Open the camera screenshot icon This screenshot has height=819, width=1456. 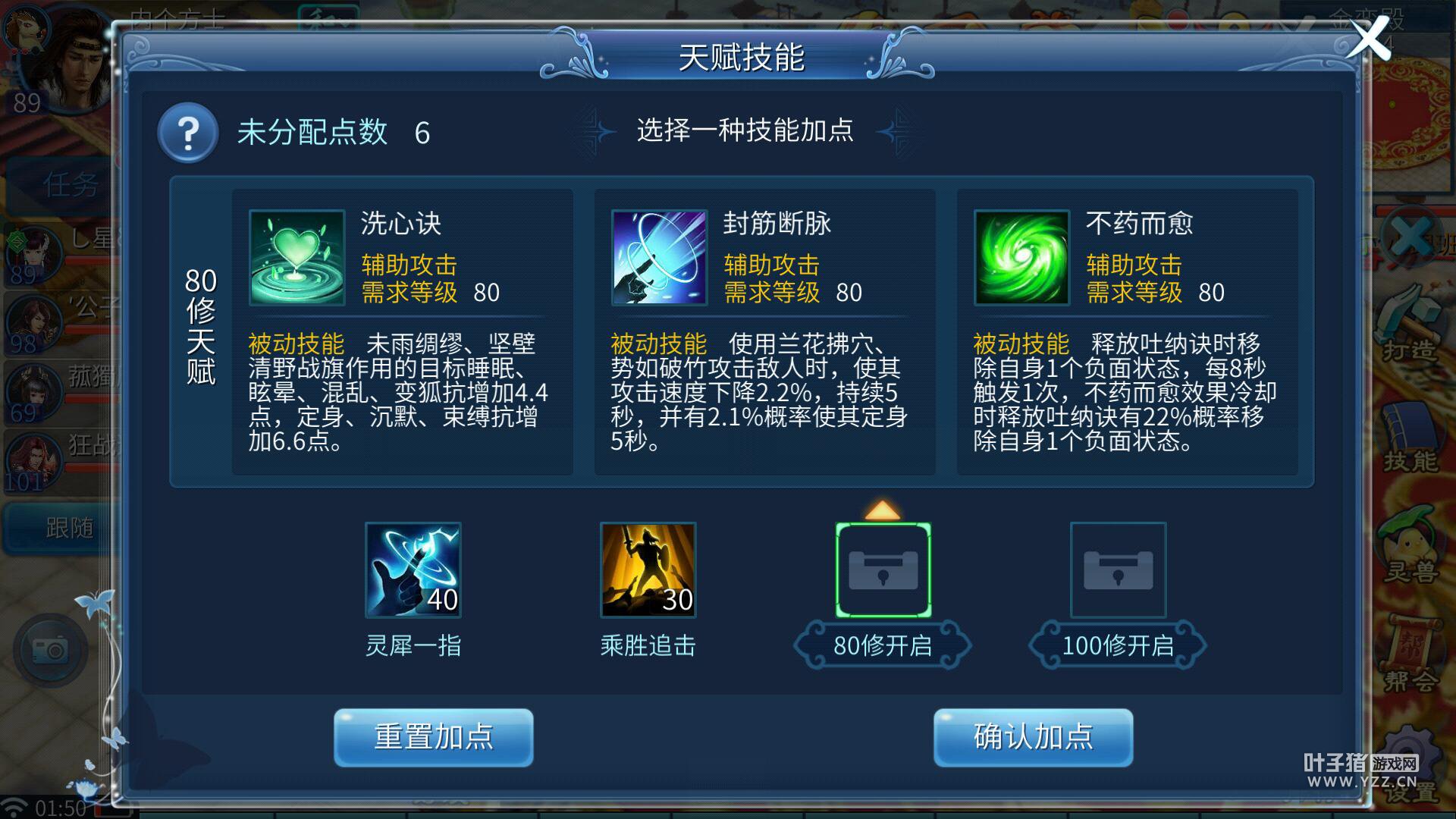pos(50,650)
